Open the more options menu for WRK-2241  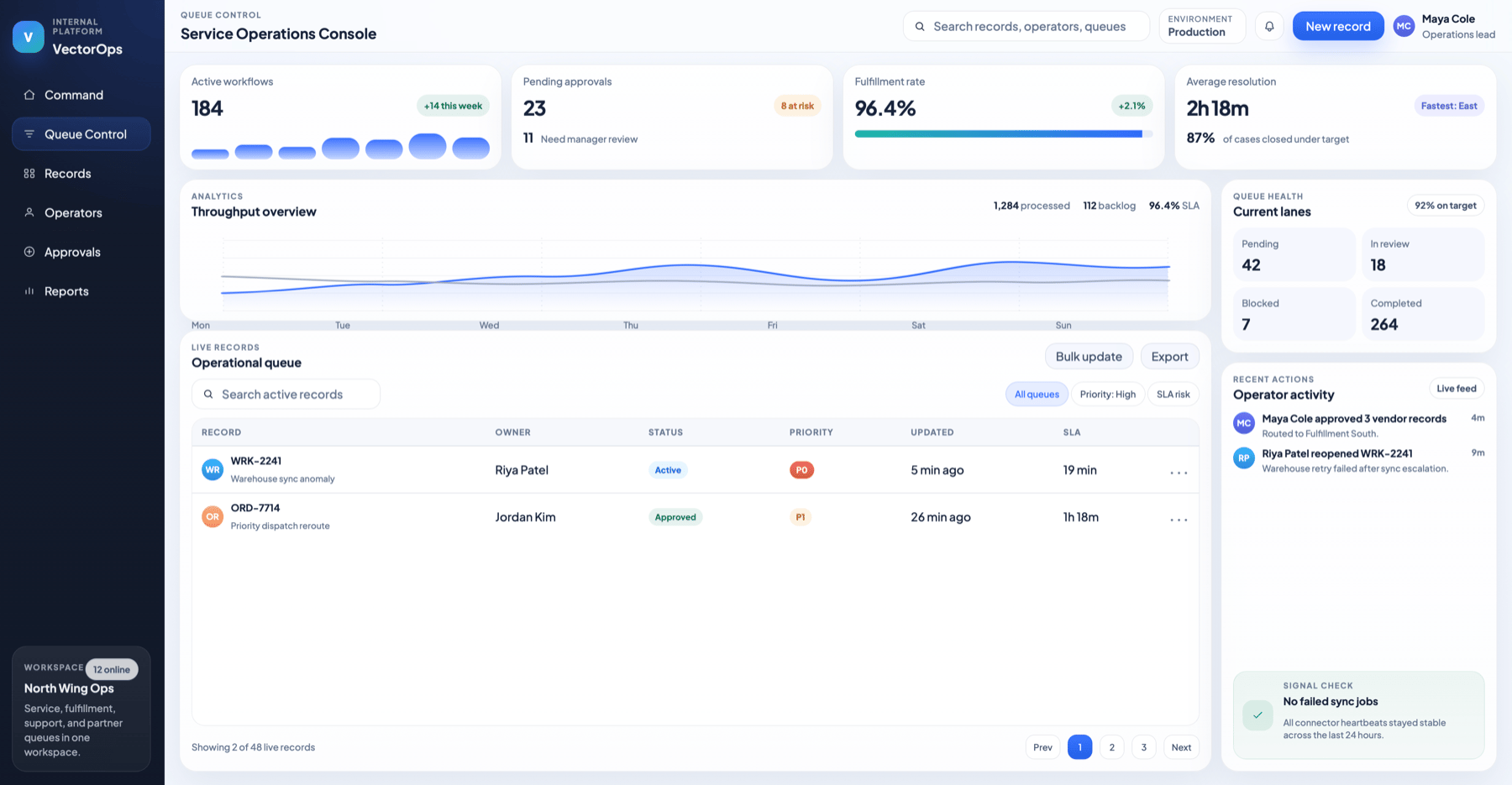pyautogui.click(x=1179, y=473)
